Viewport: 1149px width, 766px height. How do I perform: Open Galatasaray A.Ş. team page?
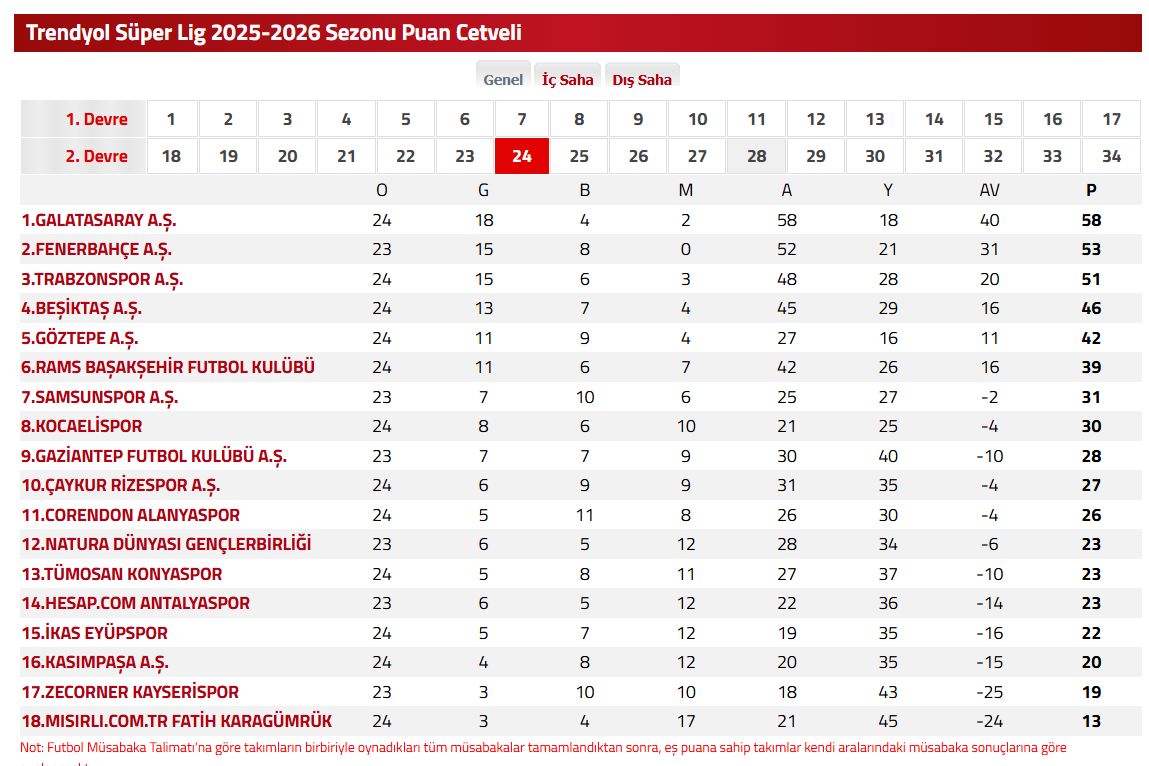click(98, 220)
